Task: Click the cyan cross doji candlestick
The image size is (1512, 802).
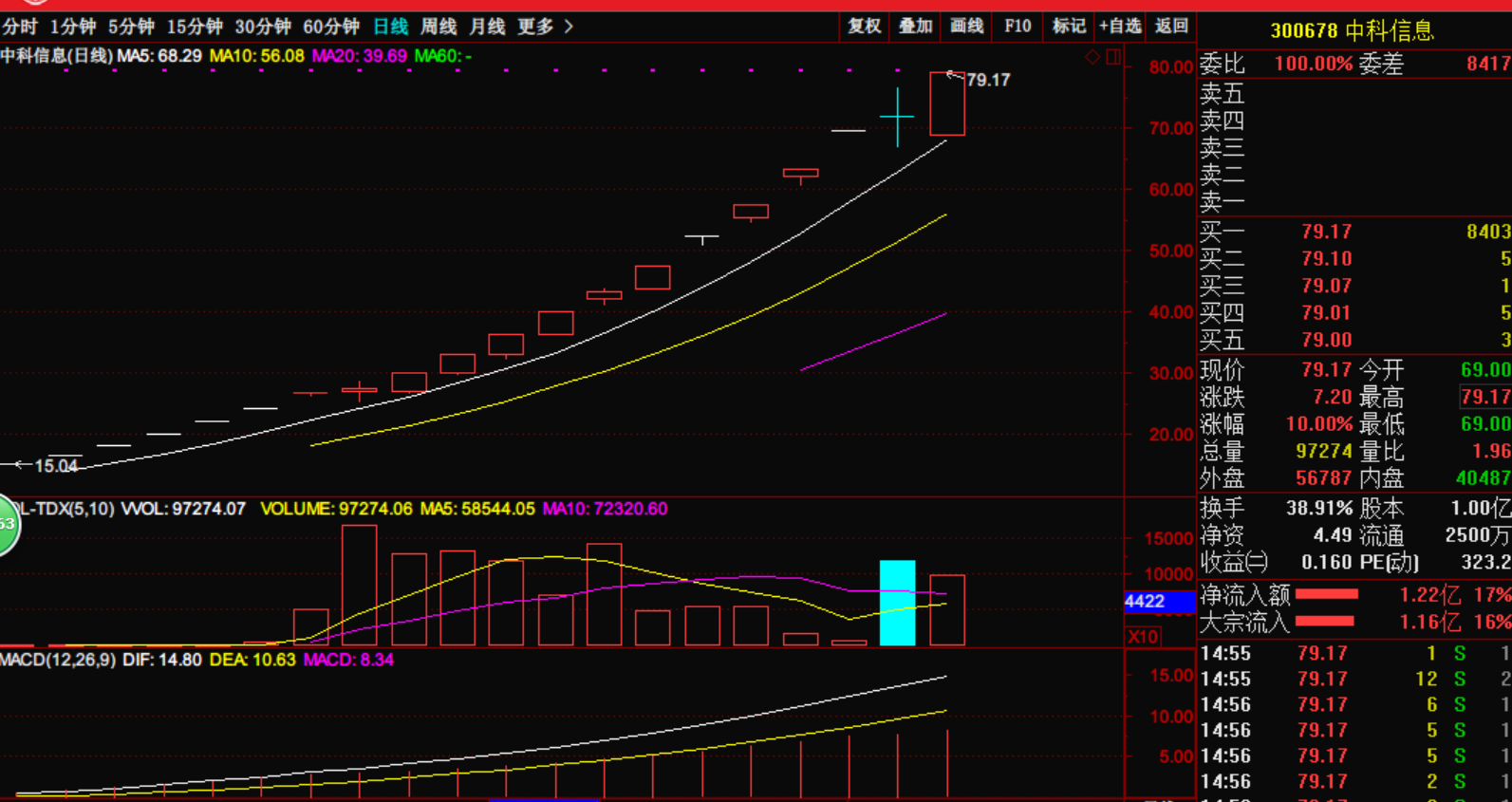Action: 897,117
